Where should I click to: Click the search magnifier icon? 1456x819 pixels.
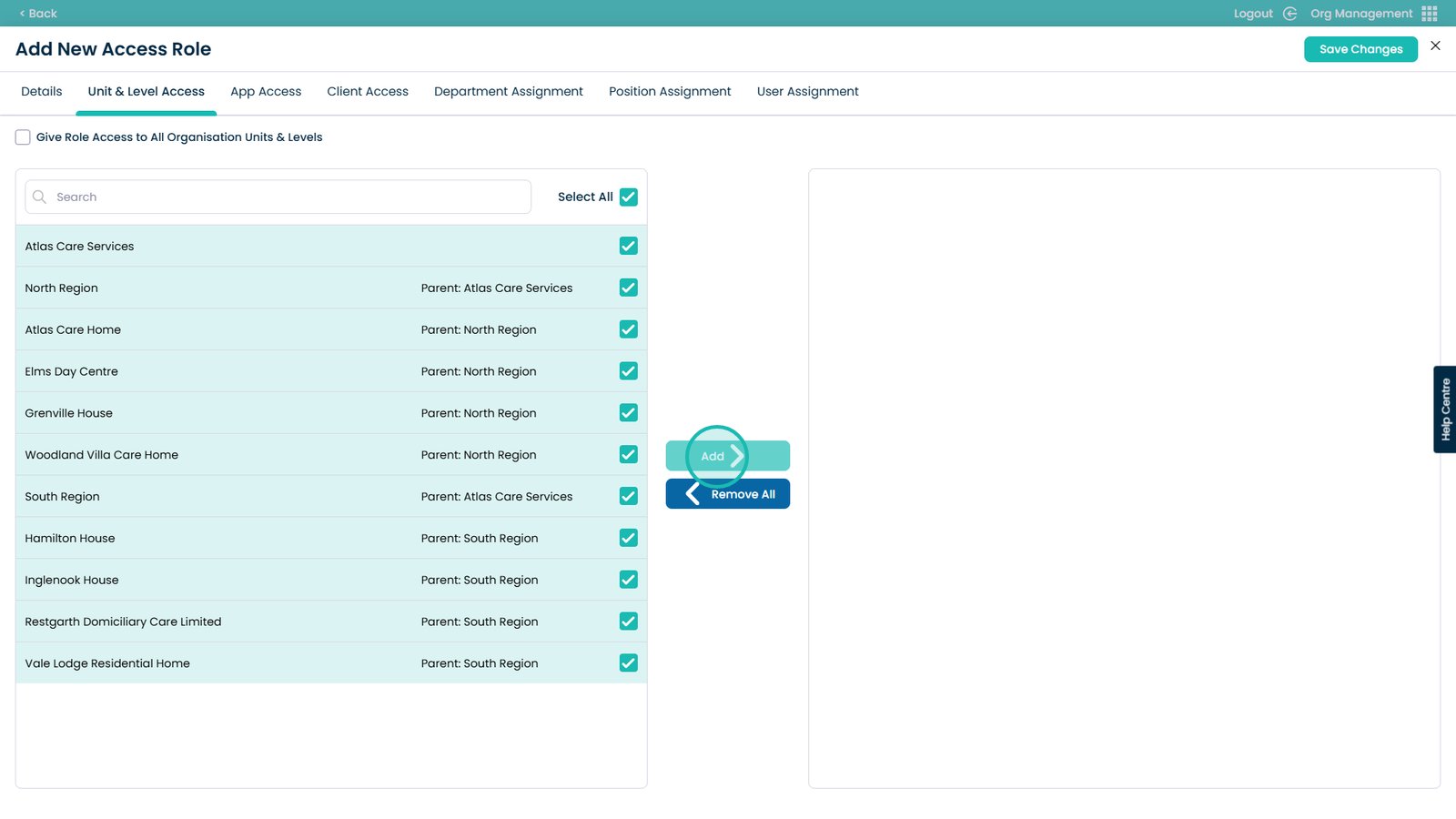pos(39,197)
